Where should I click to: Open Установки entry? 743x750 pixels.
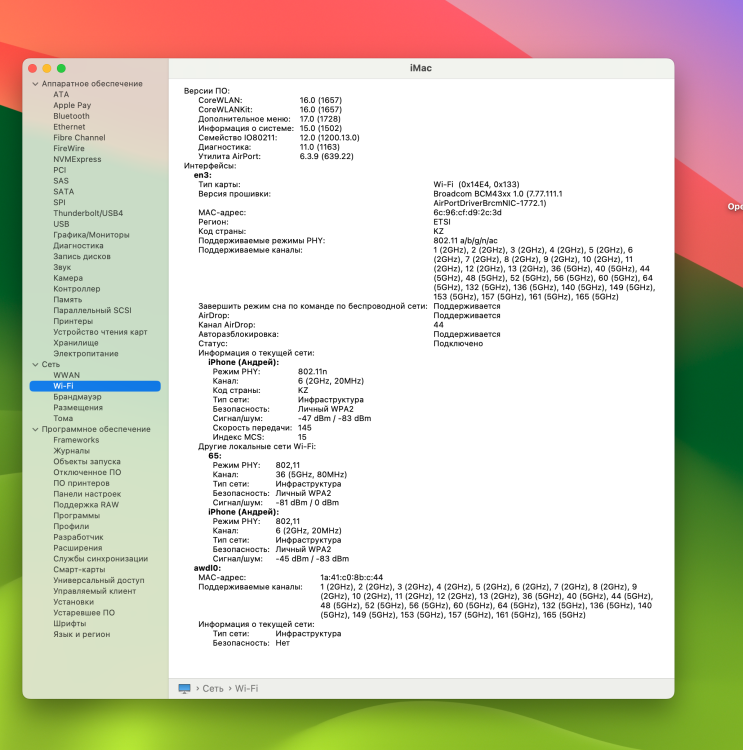(x=73, y=602)
